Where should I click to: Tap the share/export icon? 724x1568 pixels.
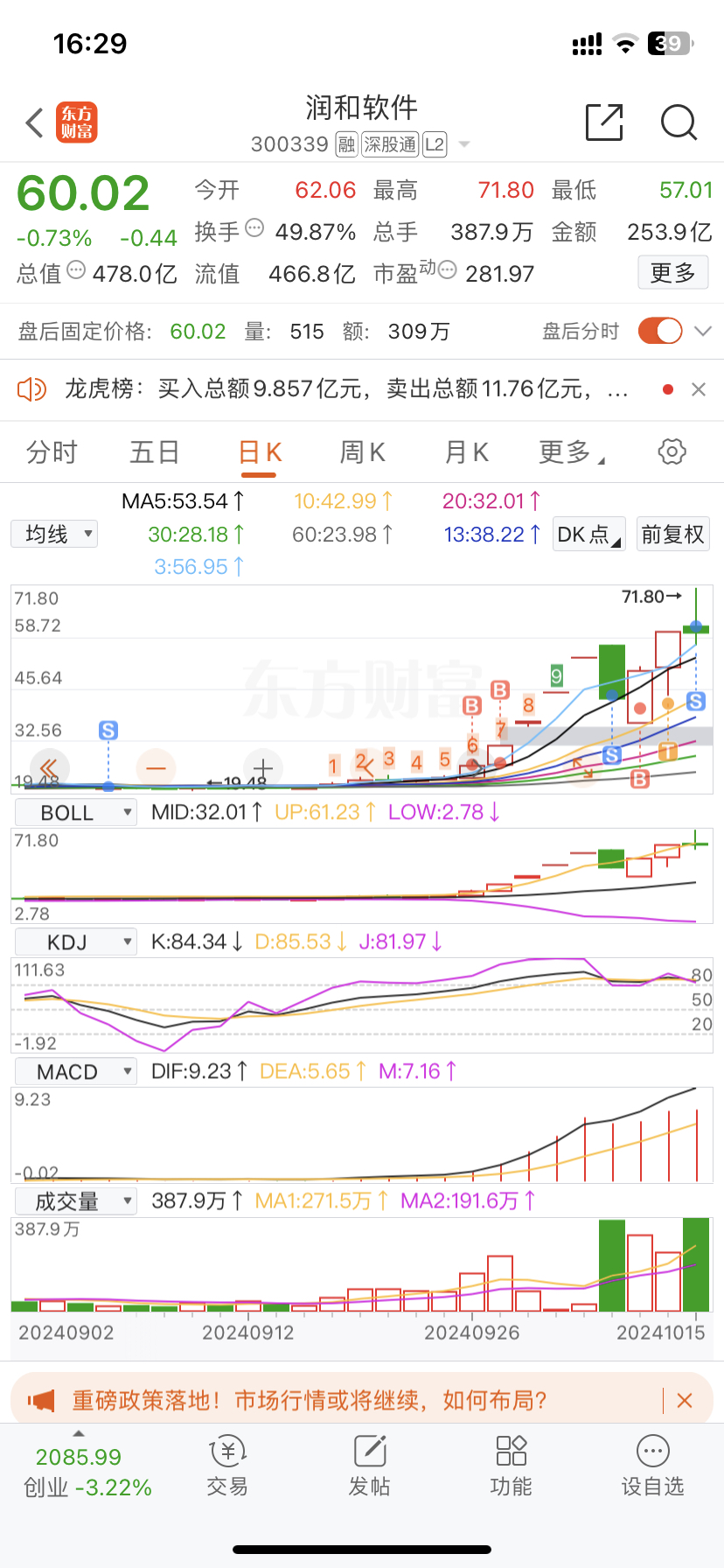click(x=604, y=122)
